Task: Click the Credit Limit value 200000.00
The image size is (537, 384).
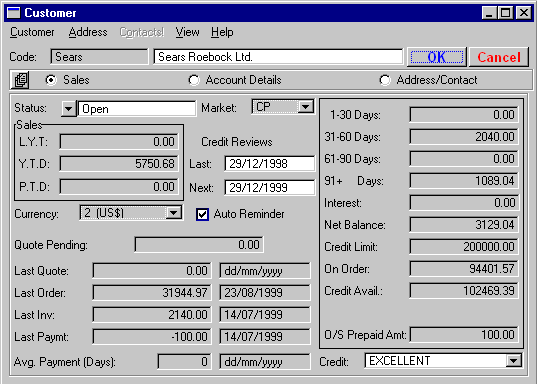Action: coord(464,247)
